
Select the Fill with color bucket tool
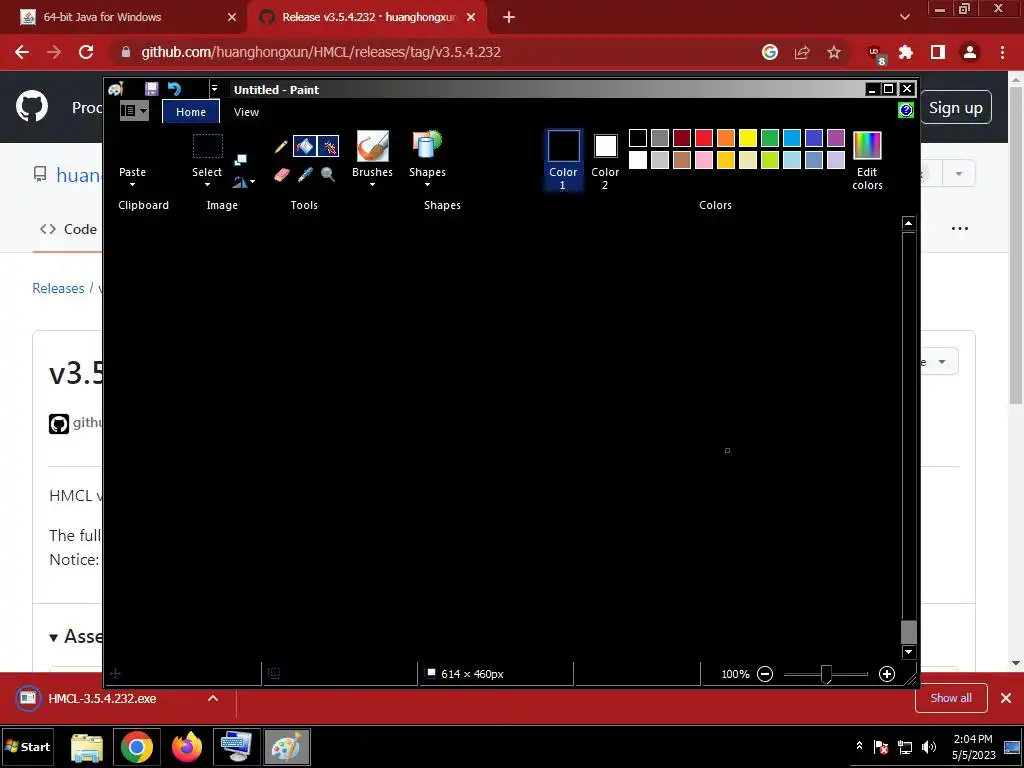[x=304, y=146]
